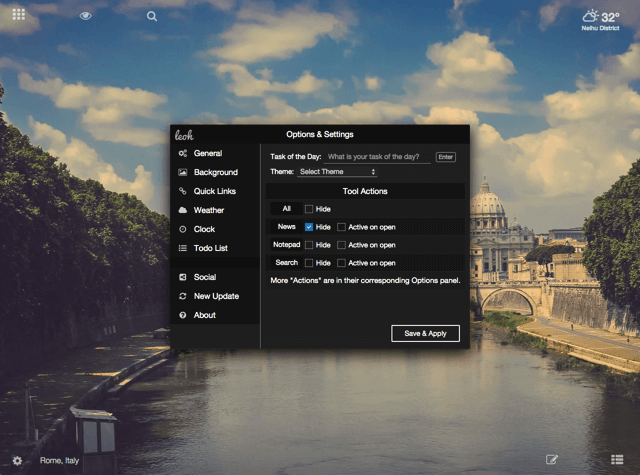Click the General gears icon
Screen dimensions: 640x475
coord(183,153)
